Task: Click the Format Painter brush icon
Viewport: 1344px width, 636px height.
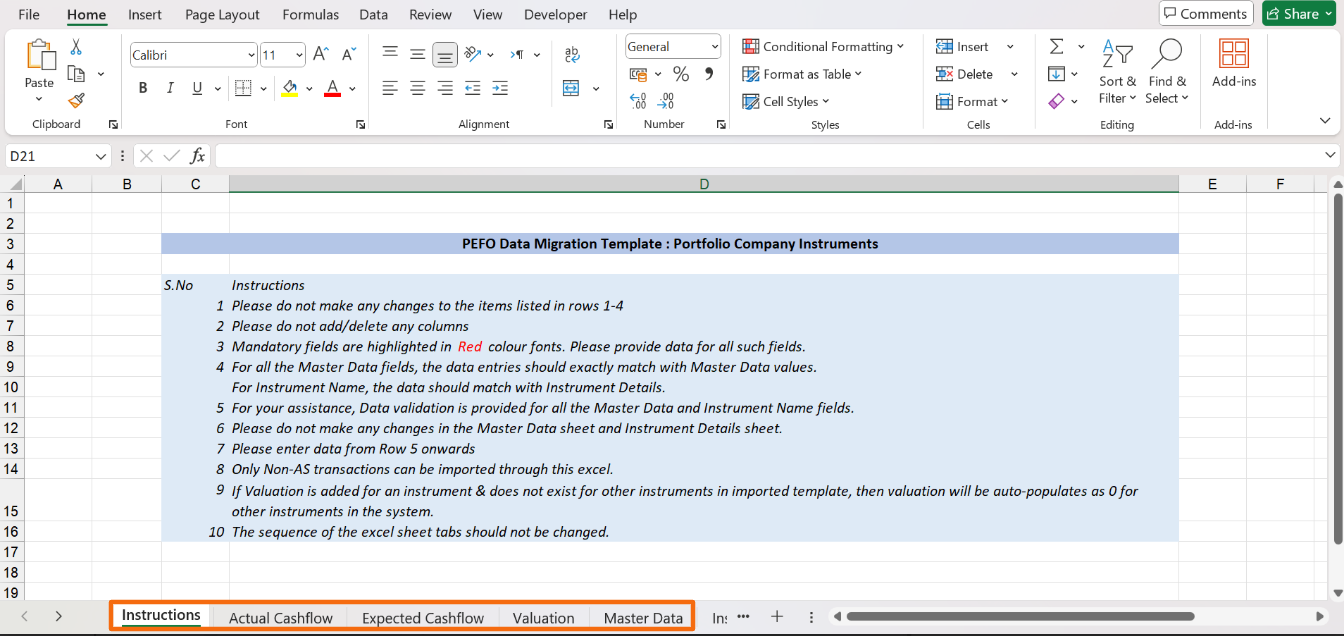Action: point(76,100)
